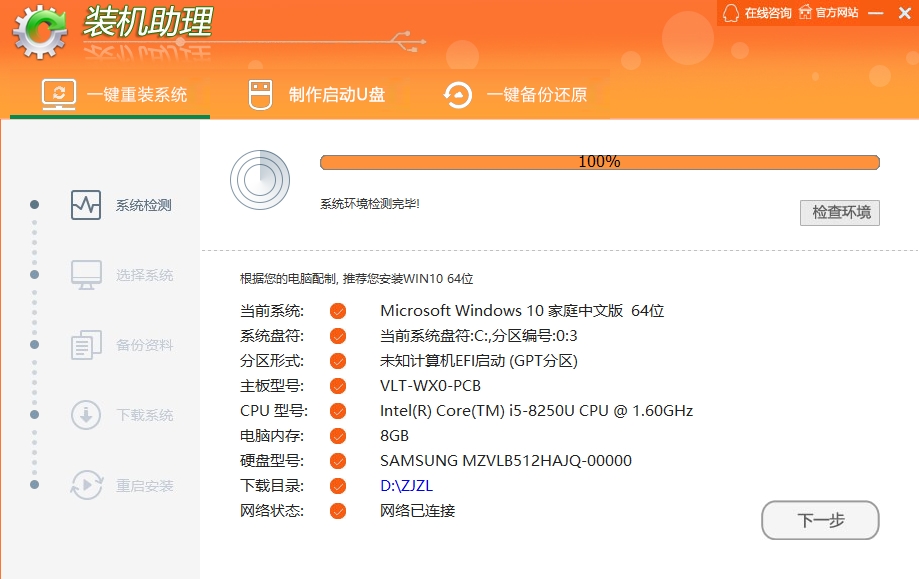Image resolution: width=919 pixels, height=579 pixels.
Task: Select the 重启安装 step label
Action: (144, 486)
